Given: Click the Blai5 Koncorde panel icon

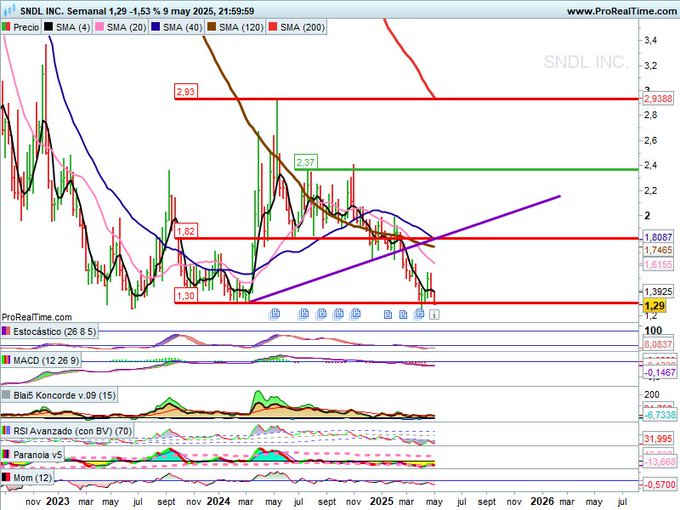Looking at the screenshot, I should pyautogui.click(x=6, y=395).
